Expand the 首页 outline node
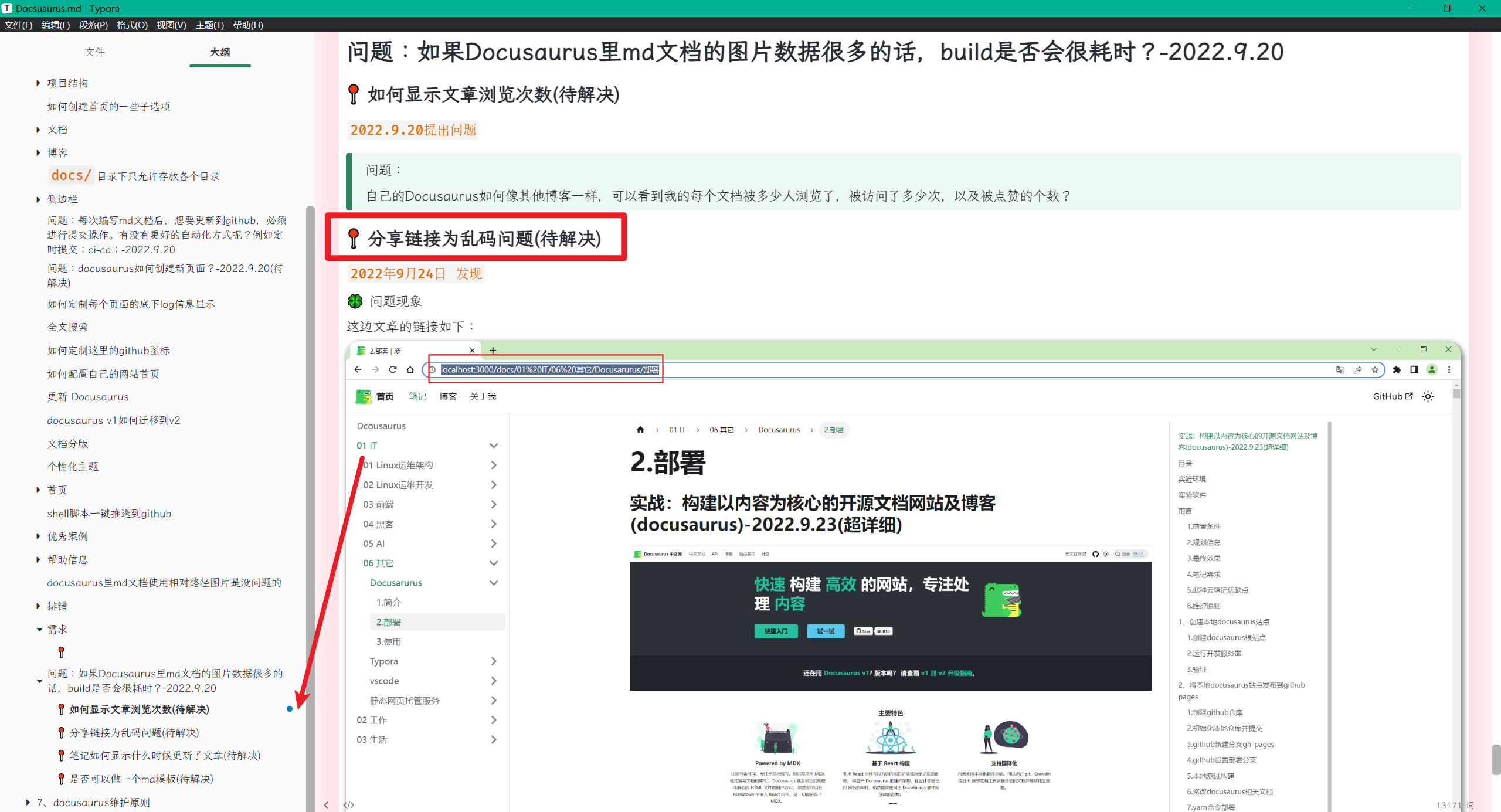The image size is (1501, 812). [38, 490]
